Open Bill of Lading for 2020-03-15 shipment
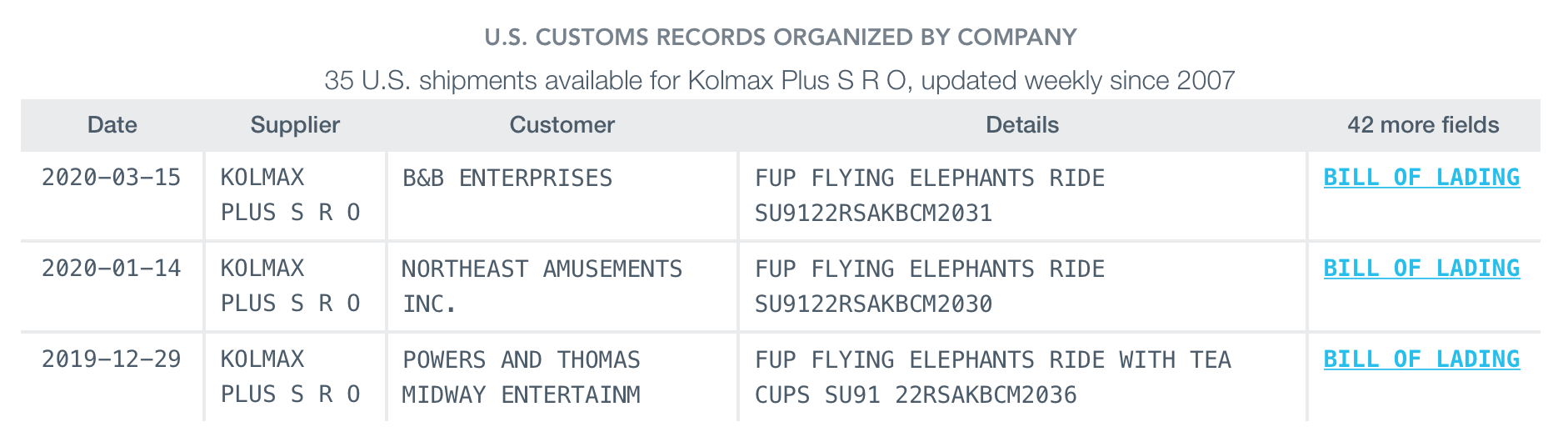The width and height of the screenshot is (1568, 442). pyautogui.click(x=1421, y=178)
